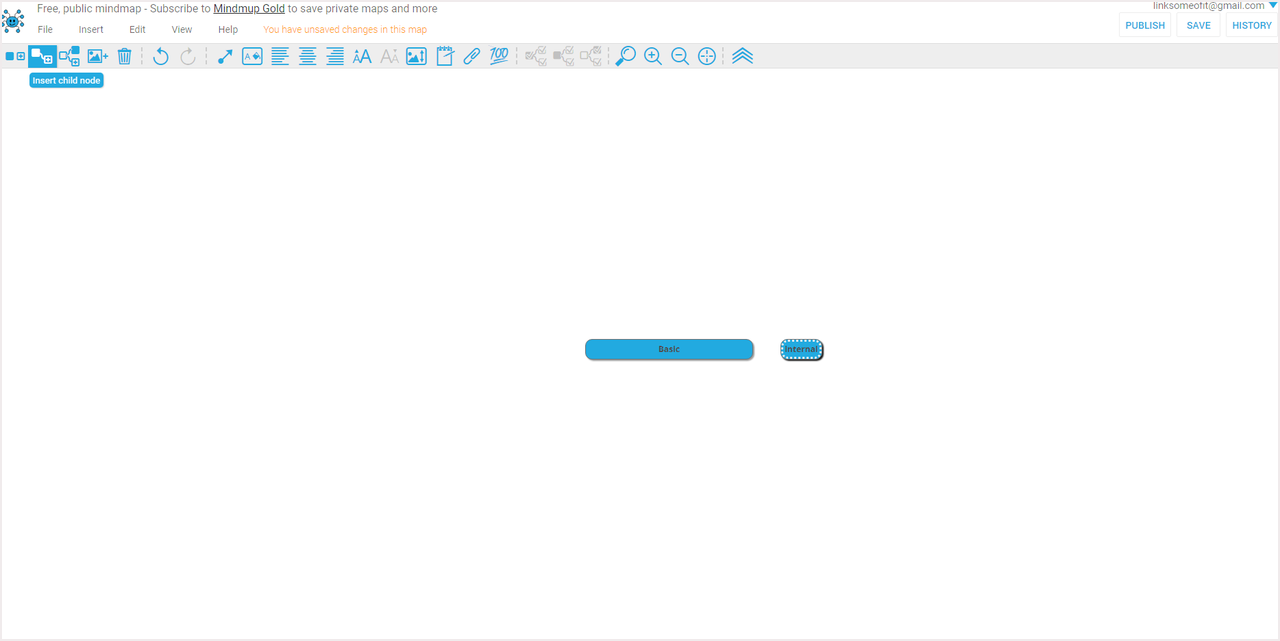1280x641 pixels.
Task: Increase text size with the AA icon
Action: click(362, 56)
